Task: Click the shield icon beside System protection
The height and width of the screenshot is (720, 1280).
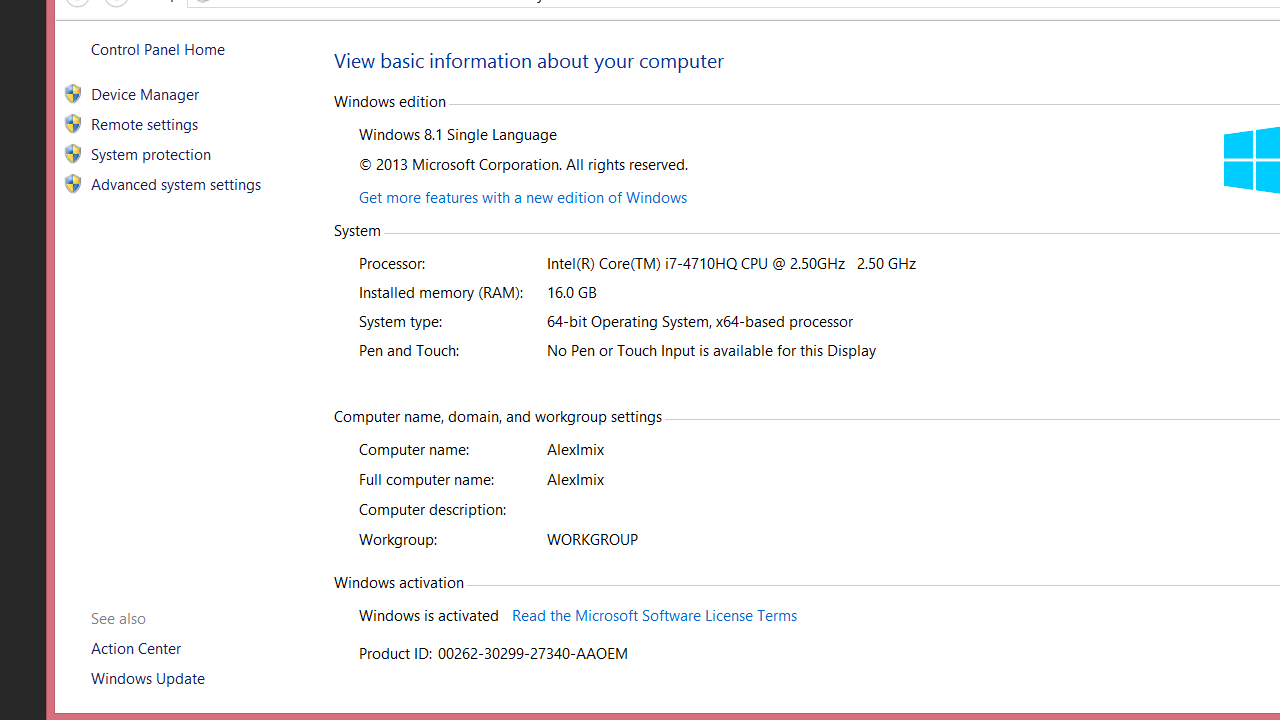Action: [73, 154]
